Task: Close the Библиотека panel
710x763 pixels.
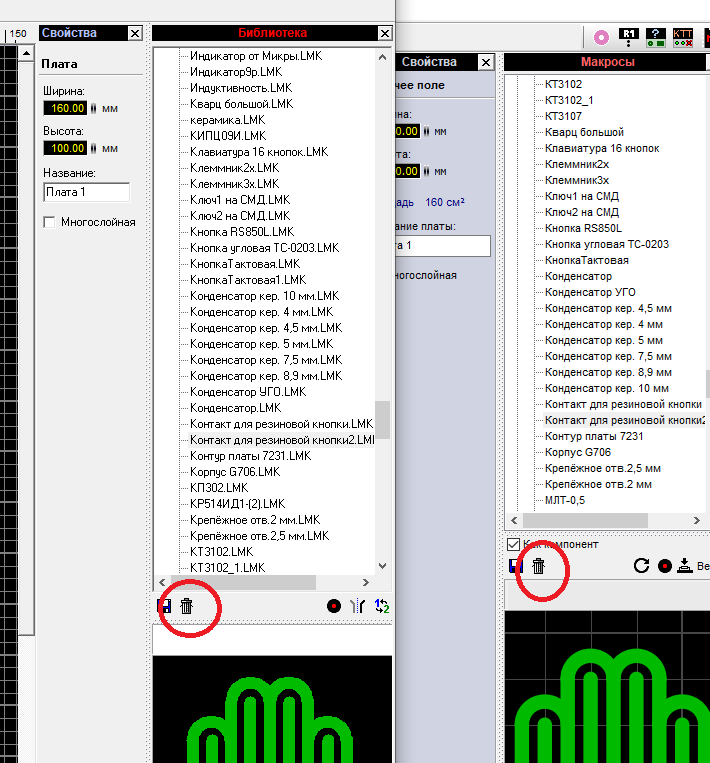Action: click(x=385, y=33)
